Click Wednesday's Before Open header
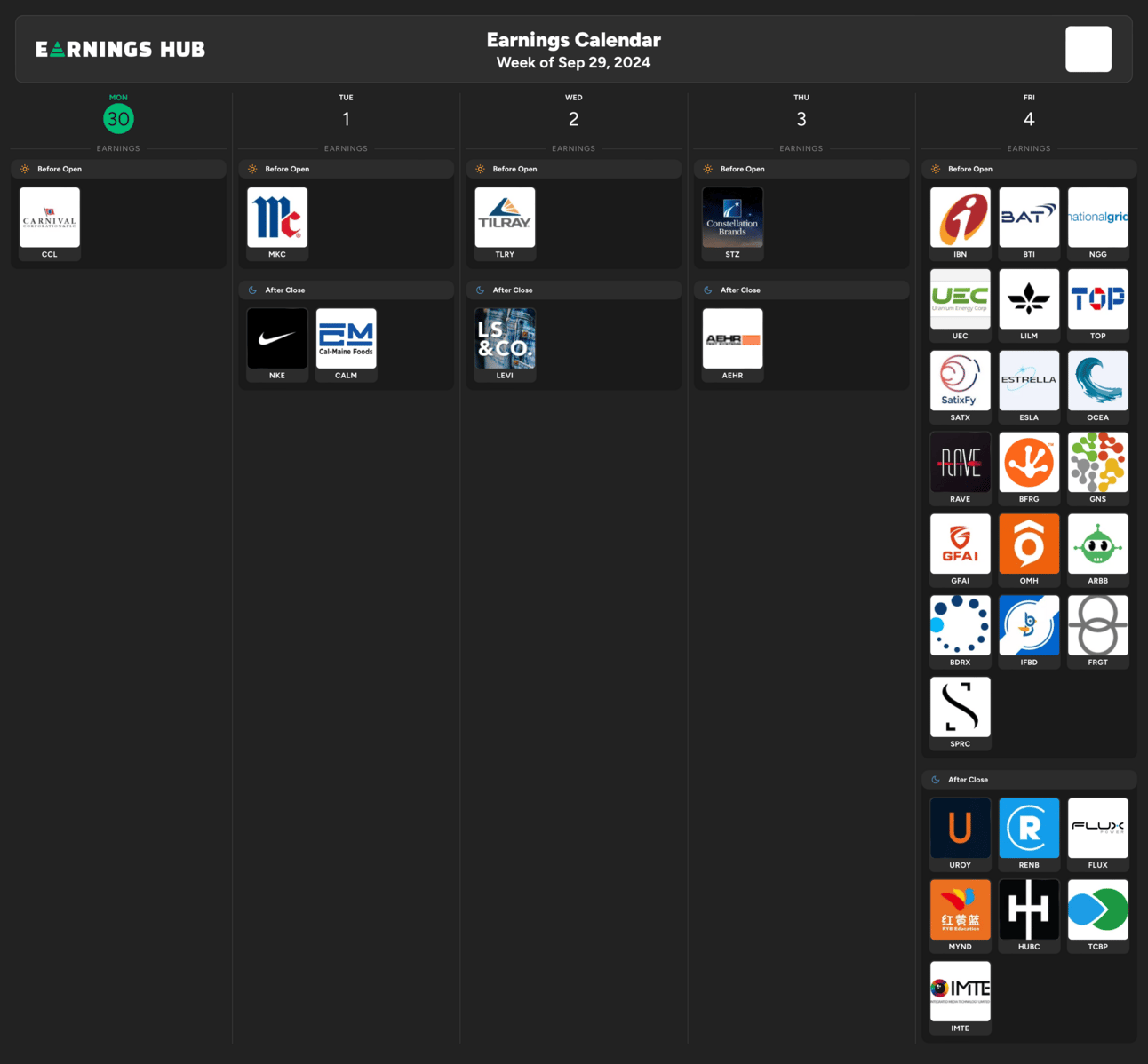 574,169
